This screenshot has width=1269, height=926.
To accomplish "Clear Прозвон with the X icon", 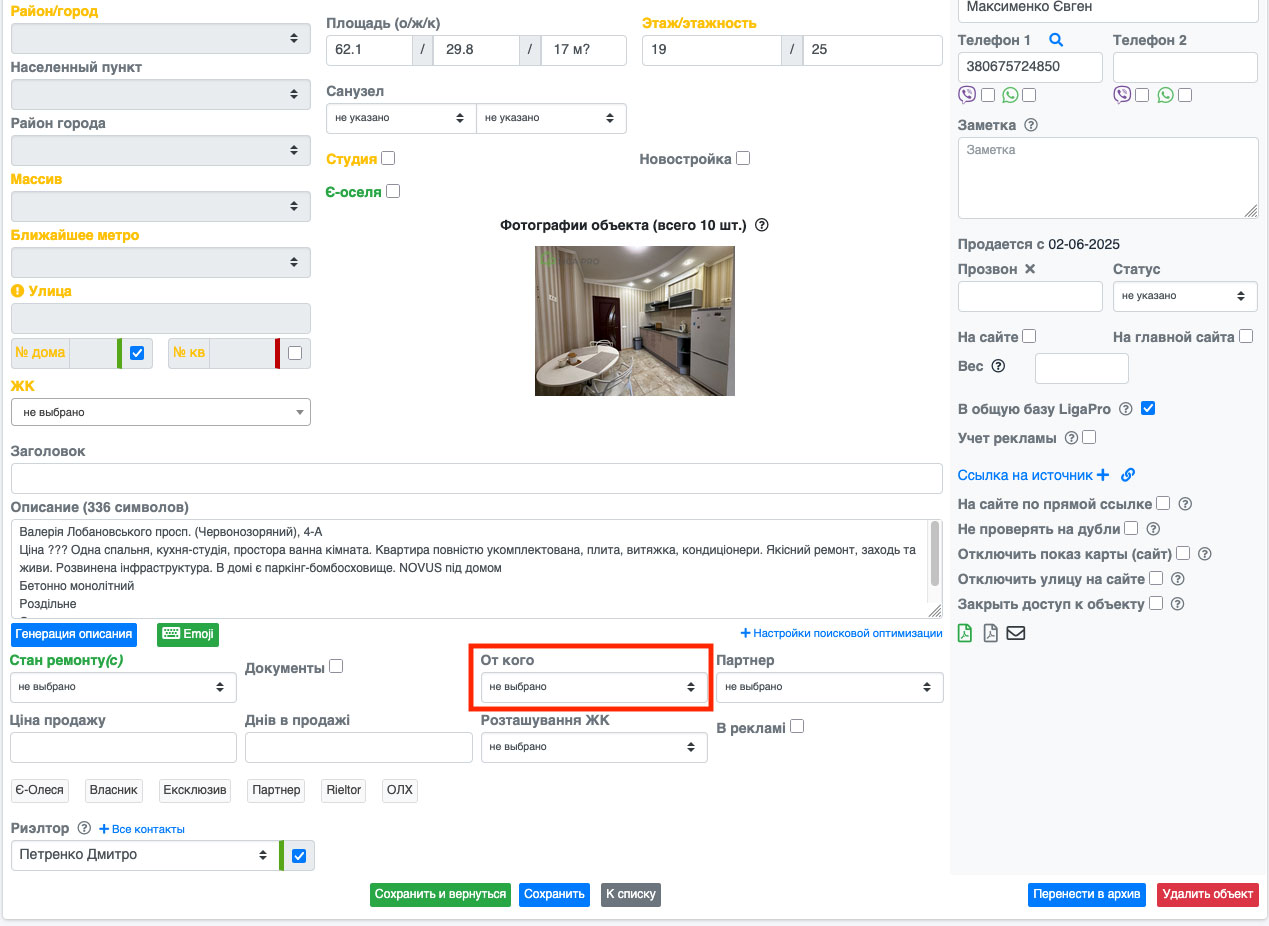I will [x=1030, y=270].
